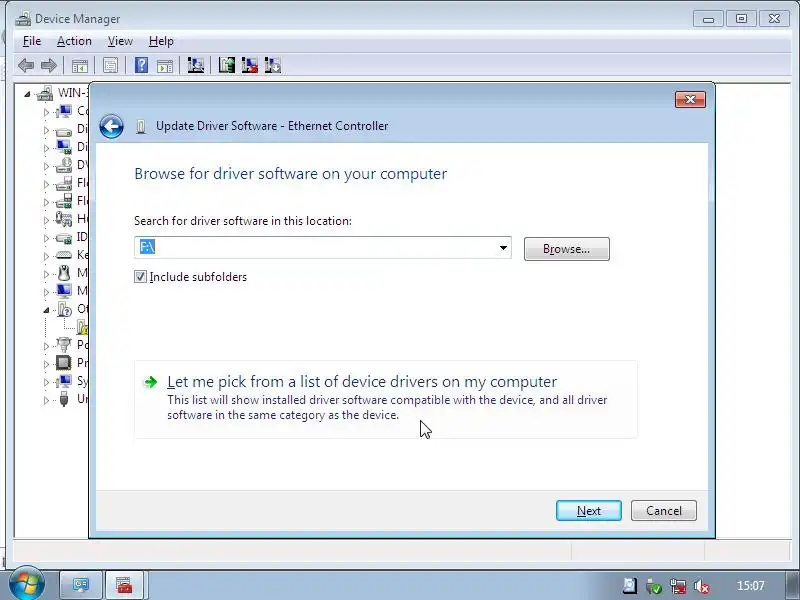
Task: Expand the IDE controllers category arrow
Action: pyautogui.click(x=46, y=238)
